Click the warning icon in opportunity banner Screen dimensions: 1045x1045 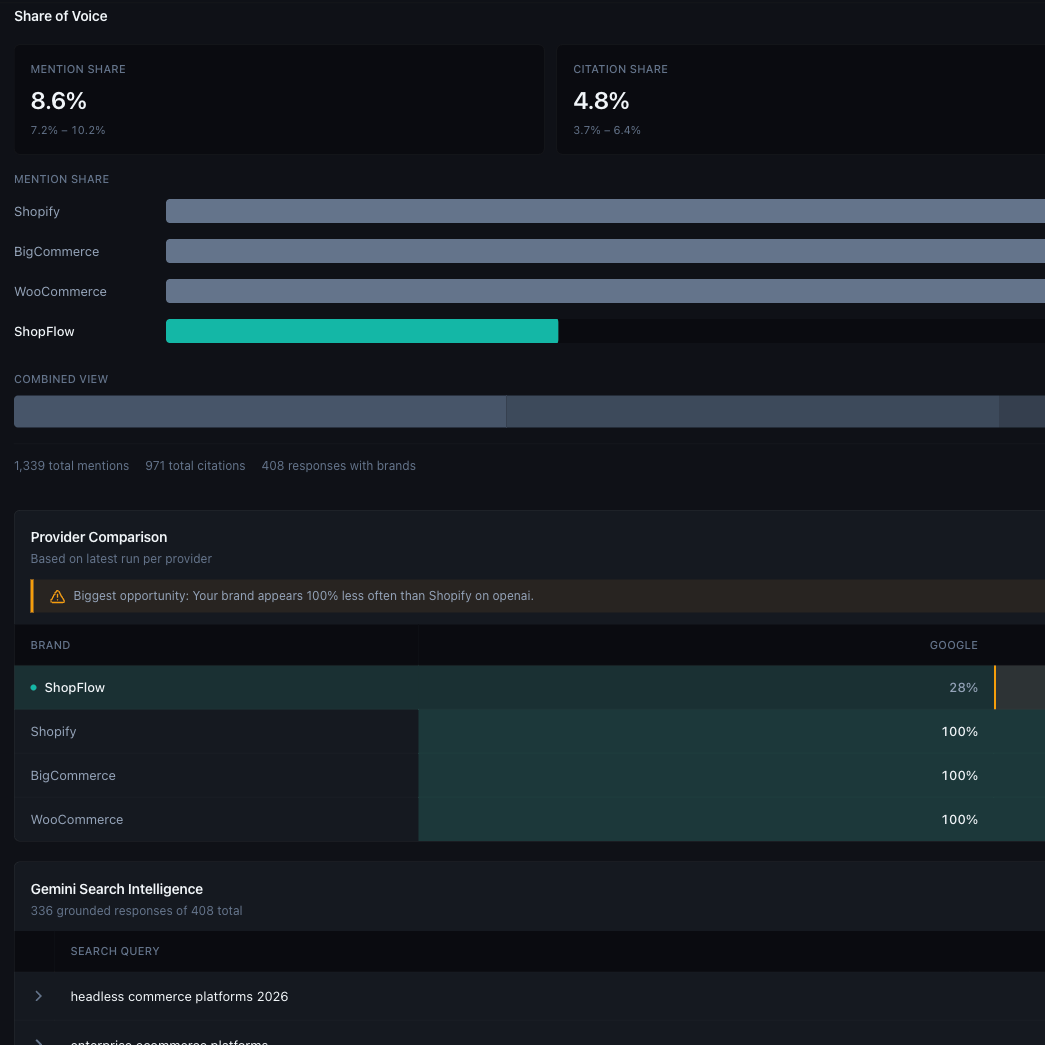point(57,596)
